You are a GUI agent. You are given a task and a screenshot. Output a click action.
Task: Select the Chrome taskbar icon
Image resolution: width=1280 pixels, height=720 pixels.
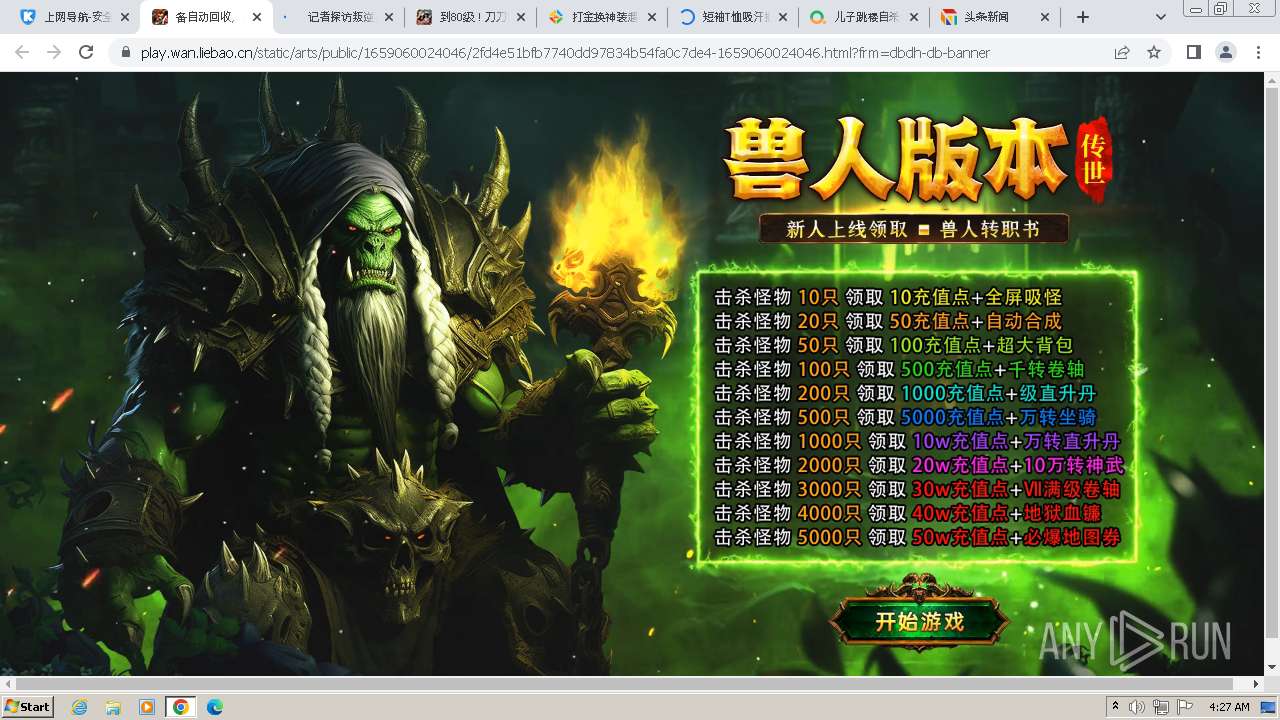(180, 707)
